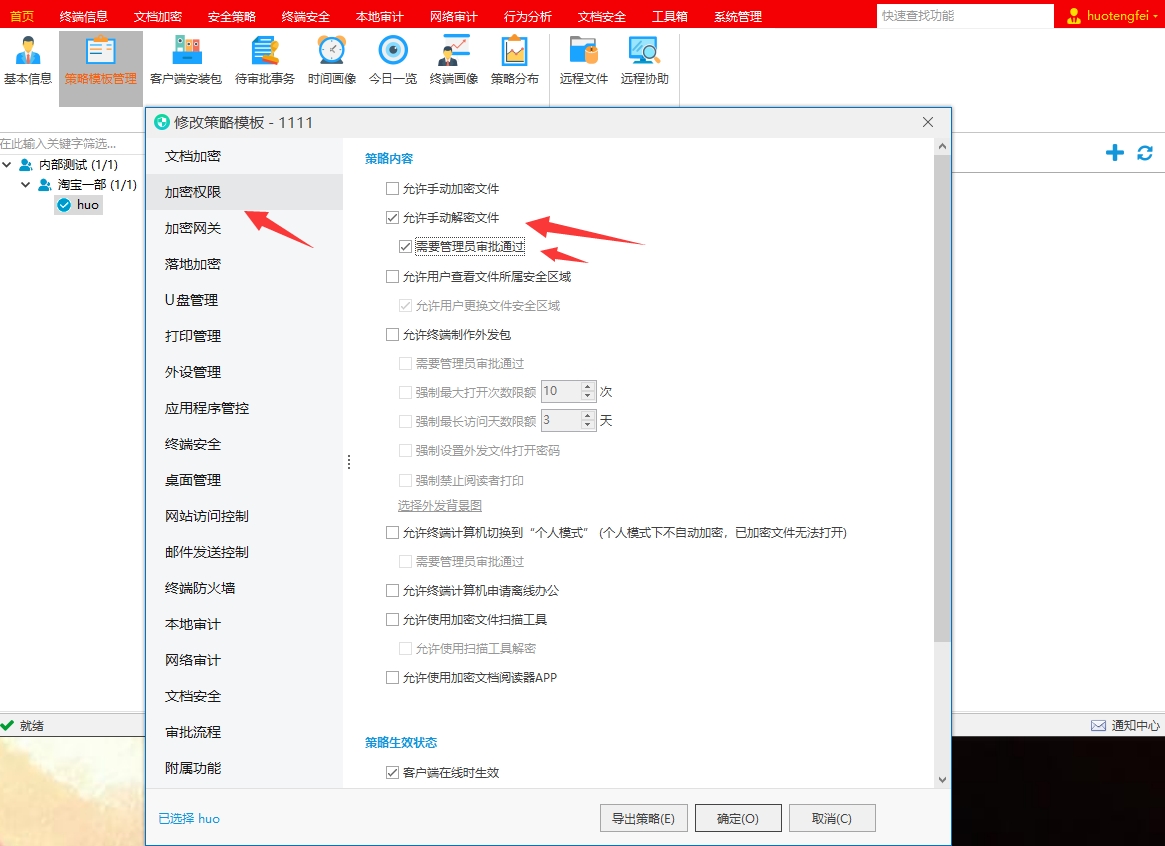Click the splitter dots handle between panels

pos(348,462)
